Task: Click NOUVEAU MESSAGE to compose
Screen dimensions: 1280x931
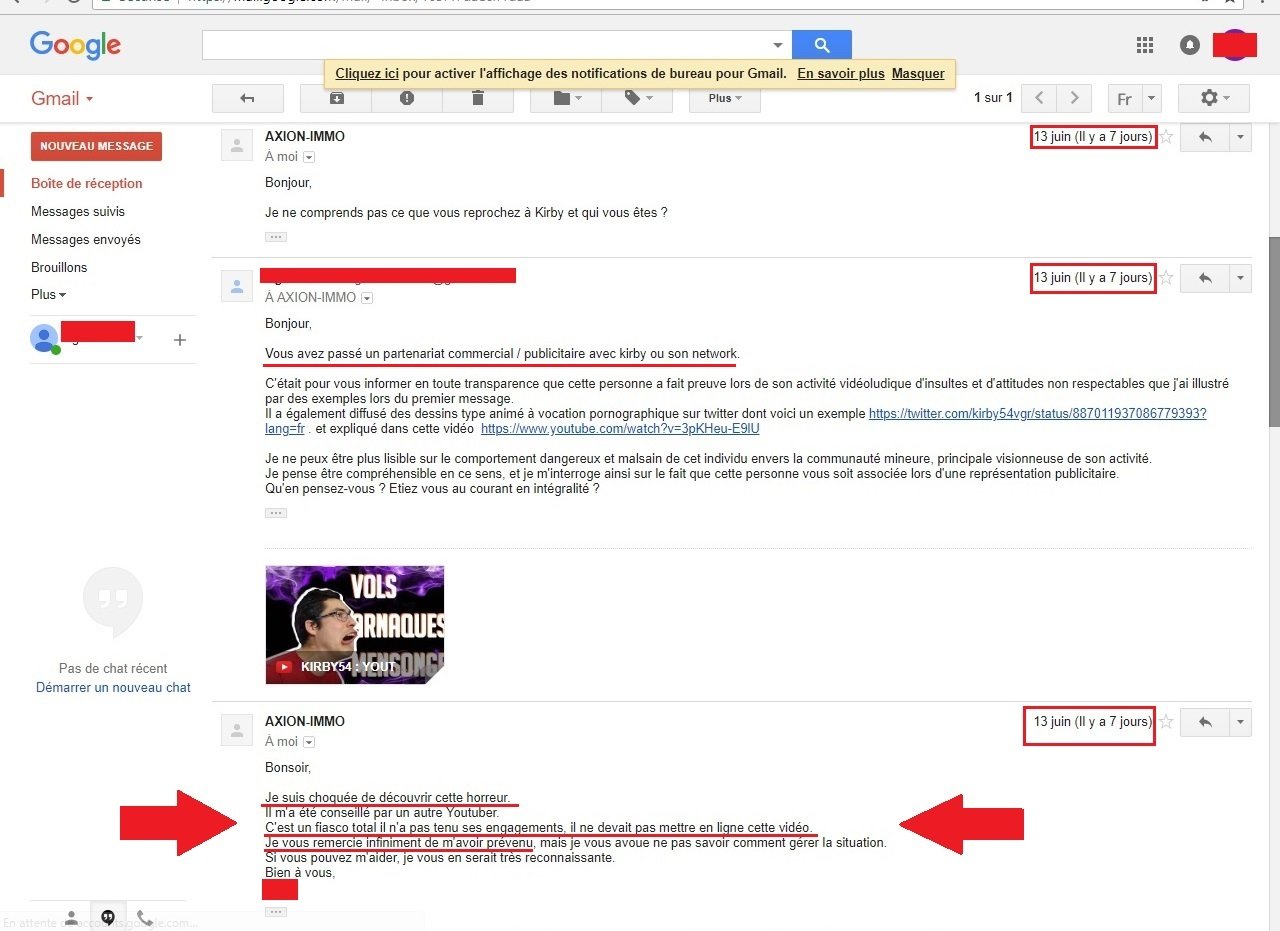Action: tap(96, 146)
